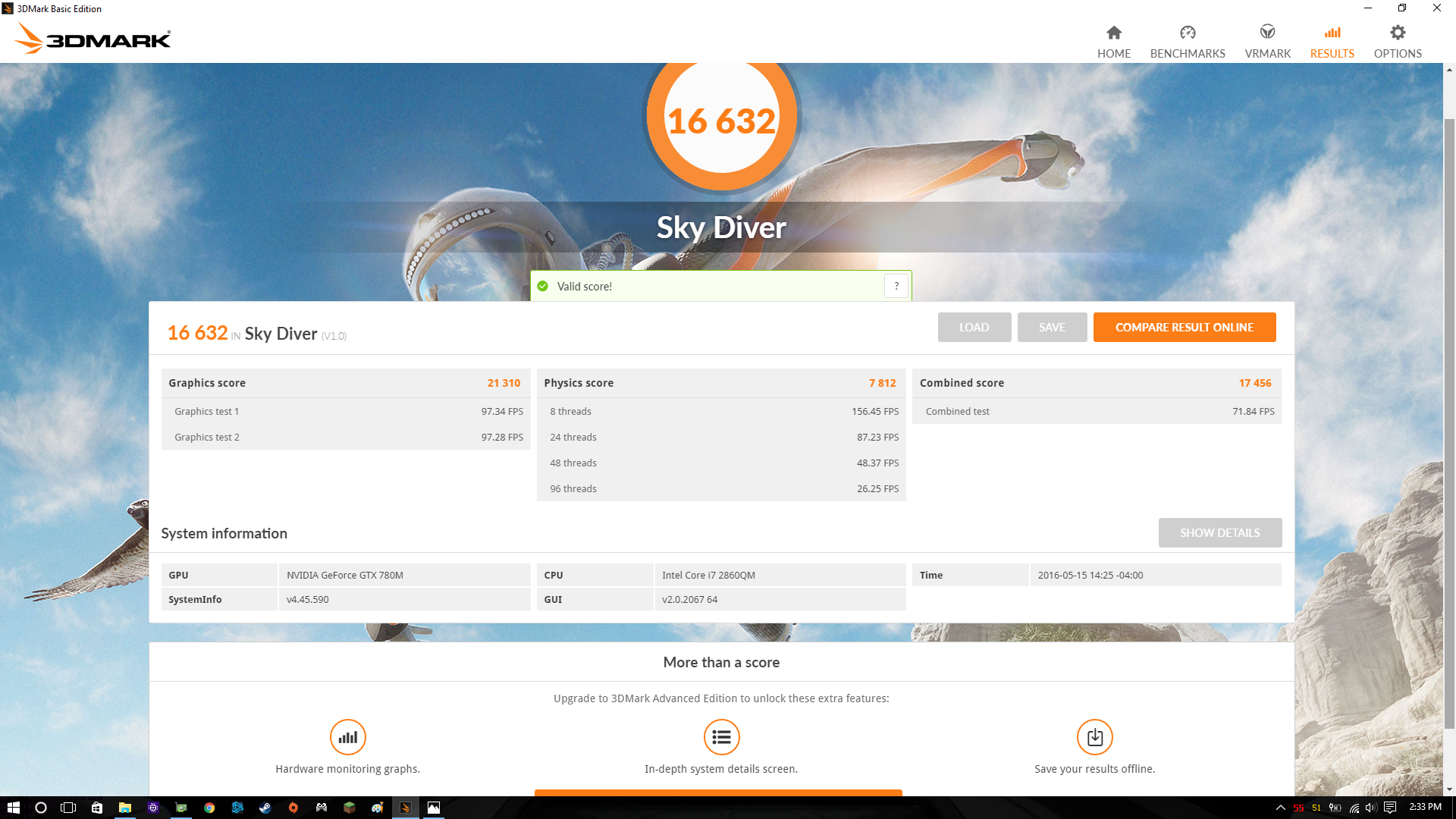The width and height of the screenshot is (1456, 819).
Task: Switch to the VRMARK tab
Action: (1267, 42)
